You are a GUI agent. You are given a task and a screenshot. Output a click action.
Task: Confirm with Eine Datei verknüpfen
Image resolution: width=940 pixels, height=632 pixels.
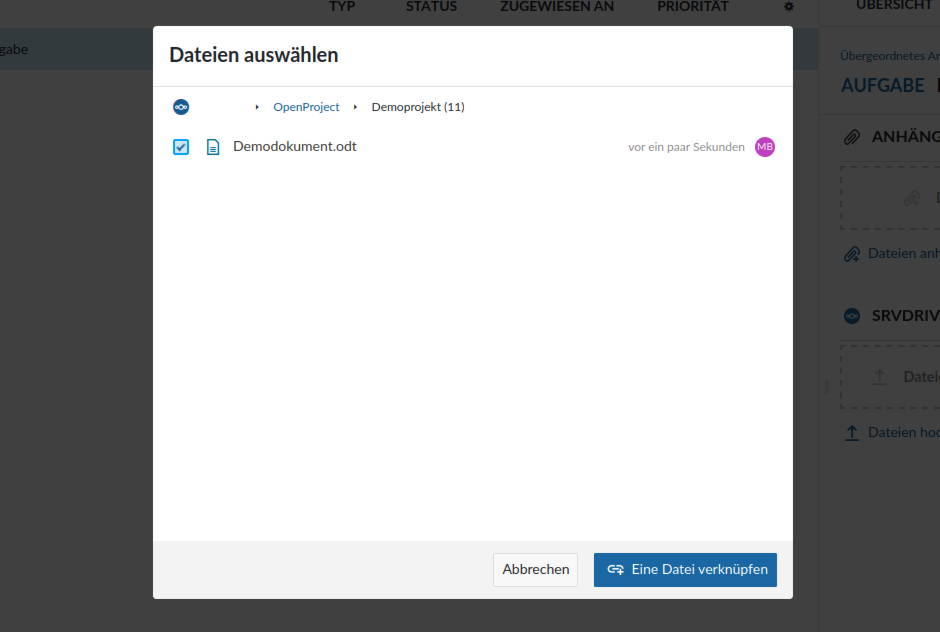pos(685,569)
